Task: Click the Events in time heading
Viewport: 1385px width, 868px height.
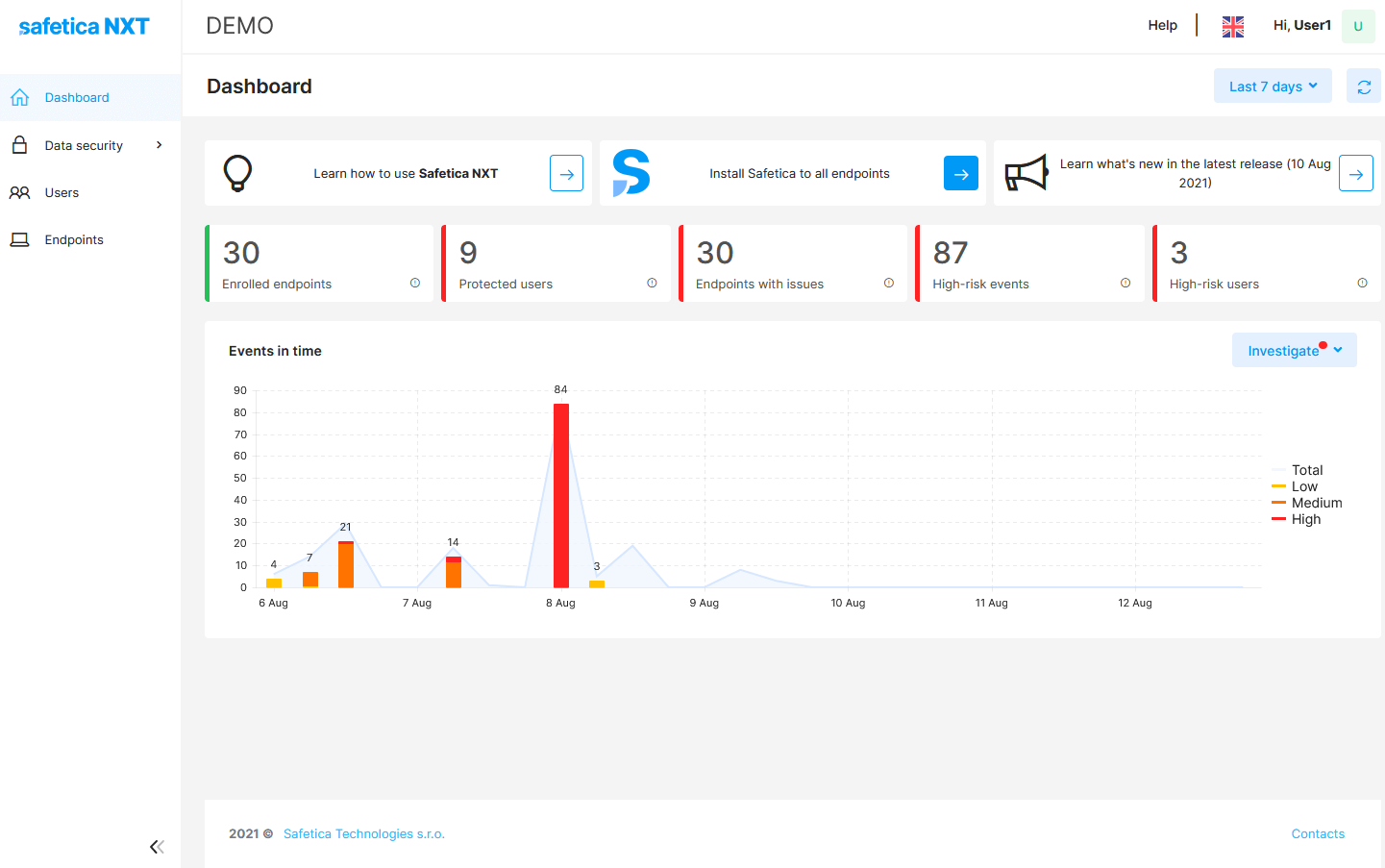Action: (275, 351)
